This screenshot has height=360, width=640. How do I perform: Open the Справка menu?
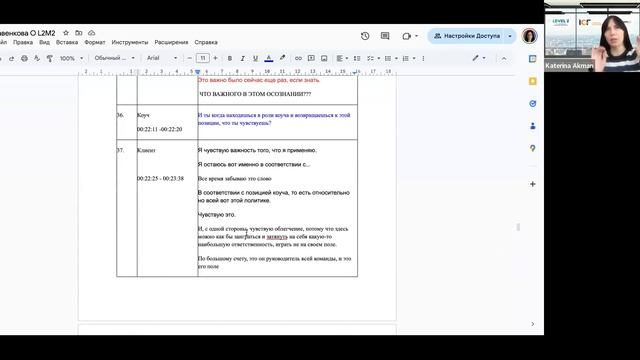[206, 42]
